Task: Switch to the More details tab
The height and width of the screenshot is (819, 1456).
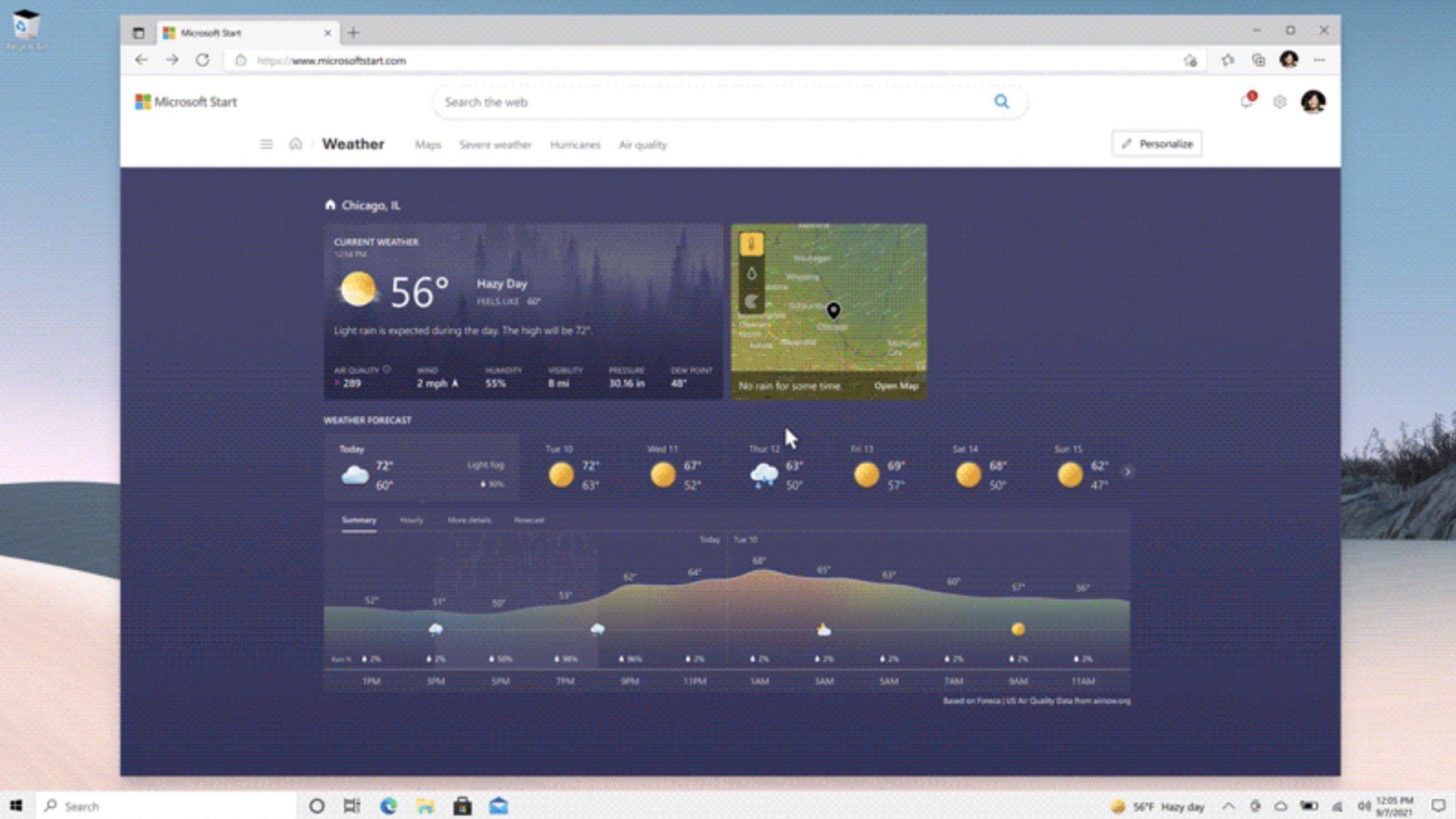Action: (x=469, y=520)
